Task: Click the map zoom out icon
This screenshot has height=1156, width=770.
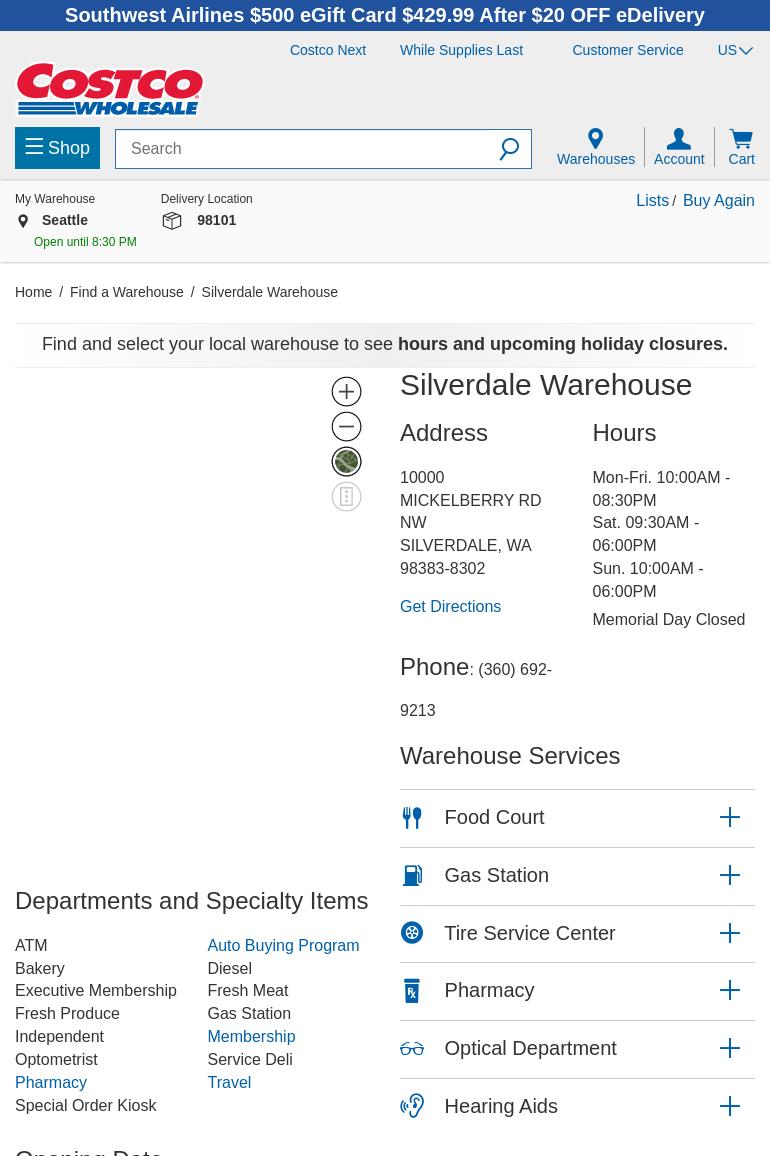Action: (x=346, y=426)
